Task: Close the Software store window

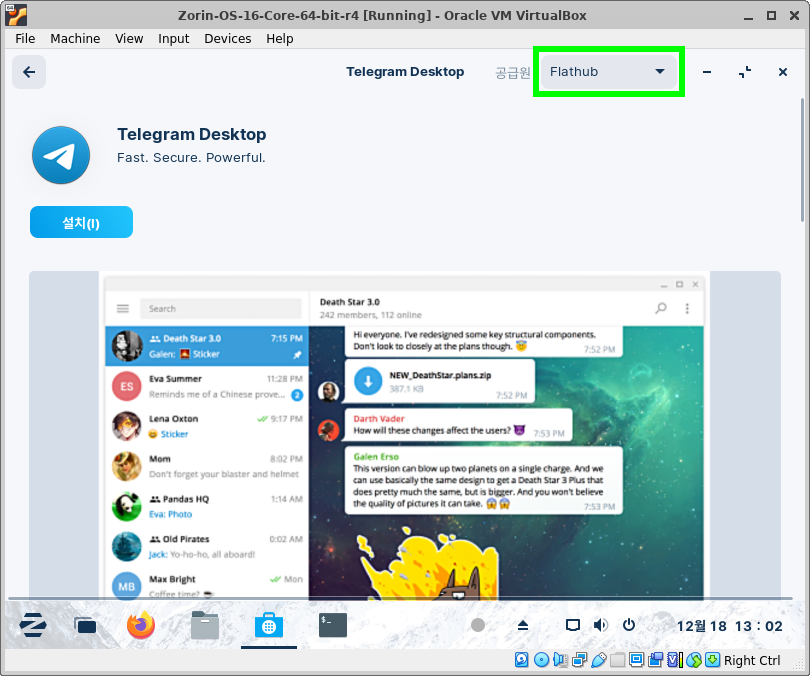Action: coord(783,72)
